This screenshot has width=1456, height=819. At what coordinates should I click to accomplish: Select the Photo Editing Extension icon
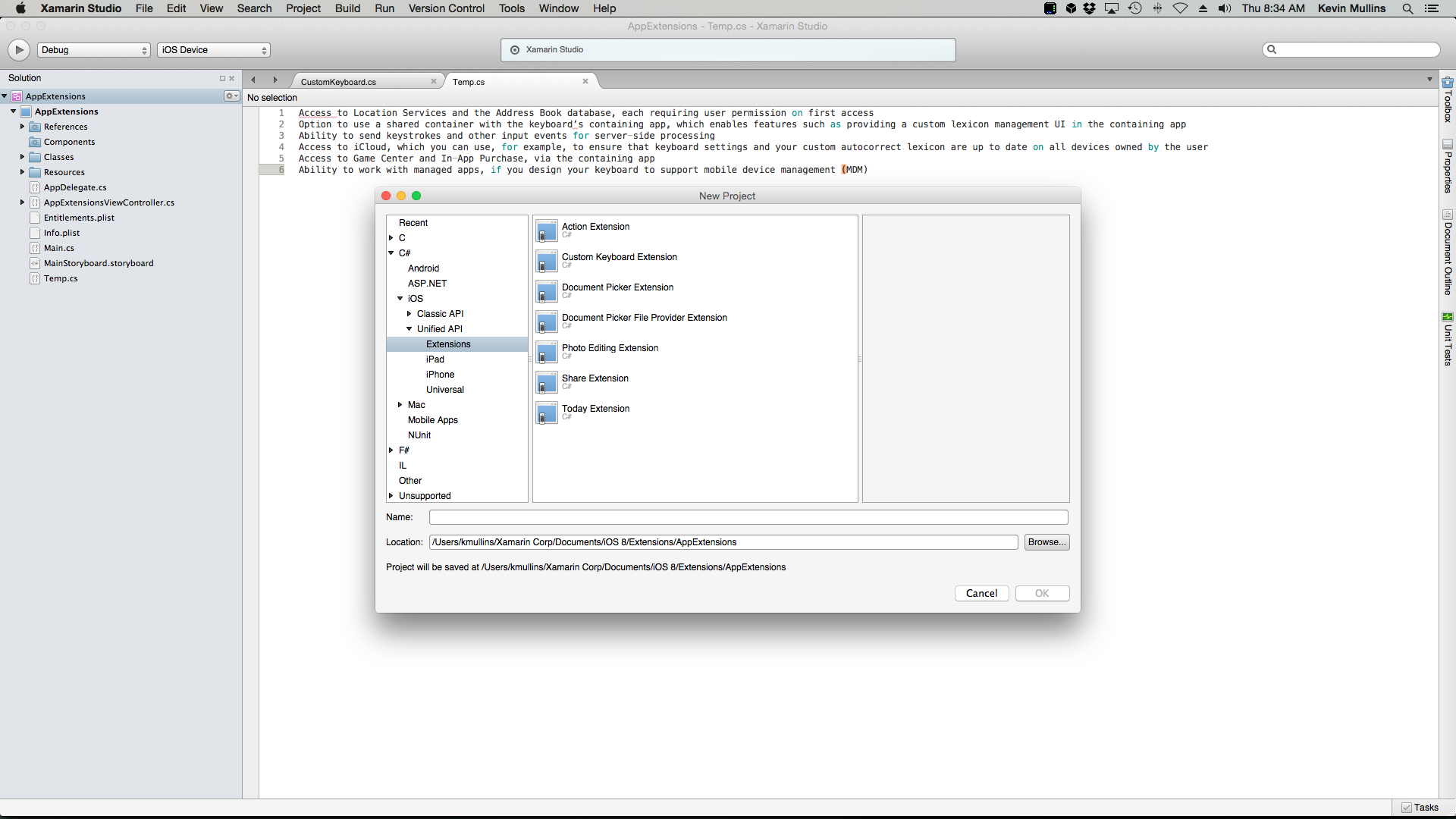point(546,352)
